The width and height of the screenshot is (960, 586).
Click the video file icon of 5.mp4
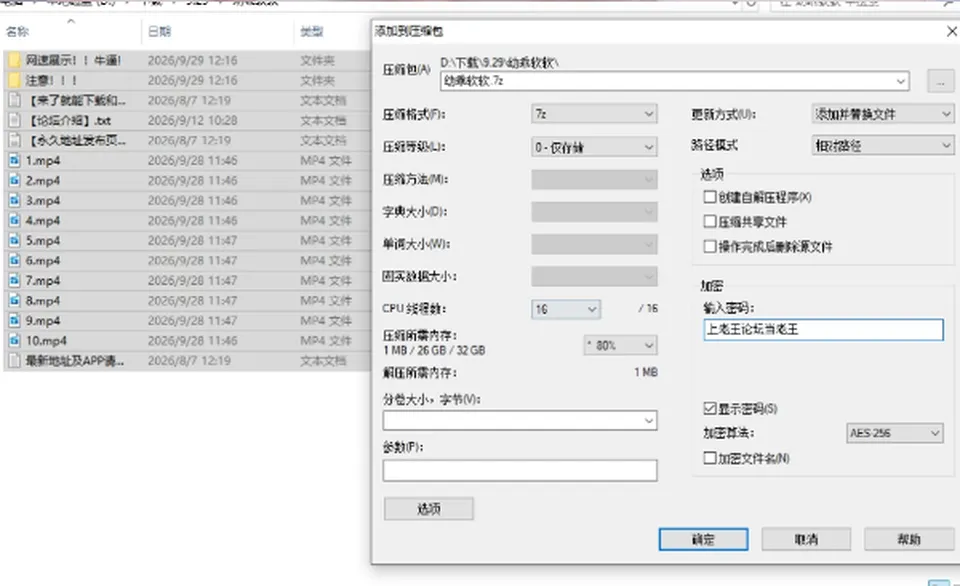tap(15, 241)
